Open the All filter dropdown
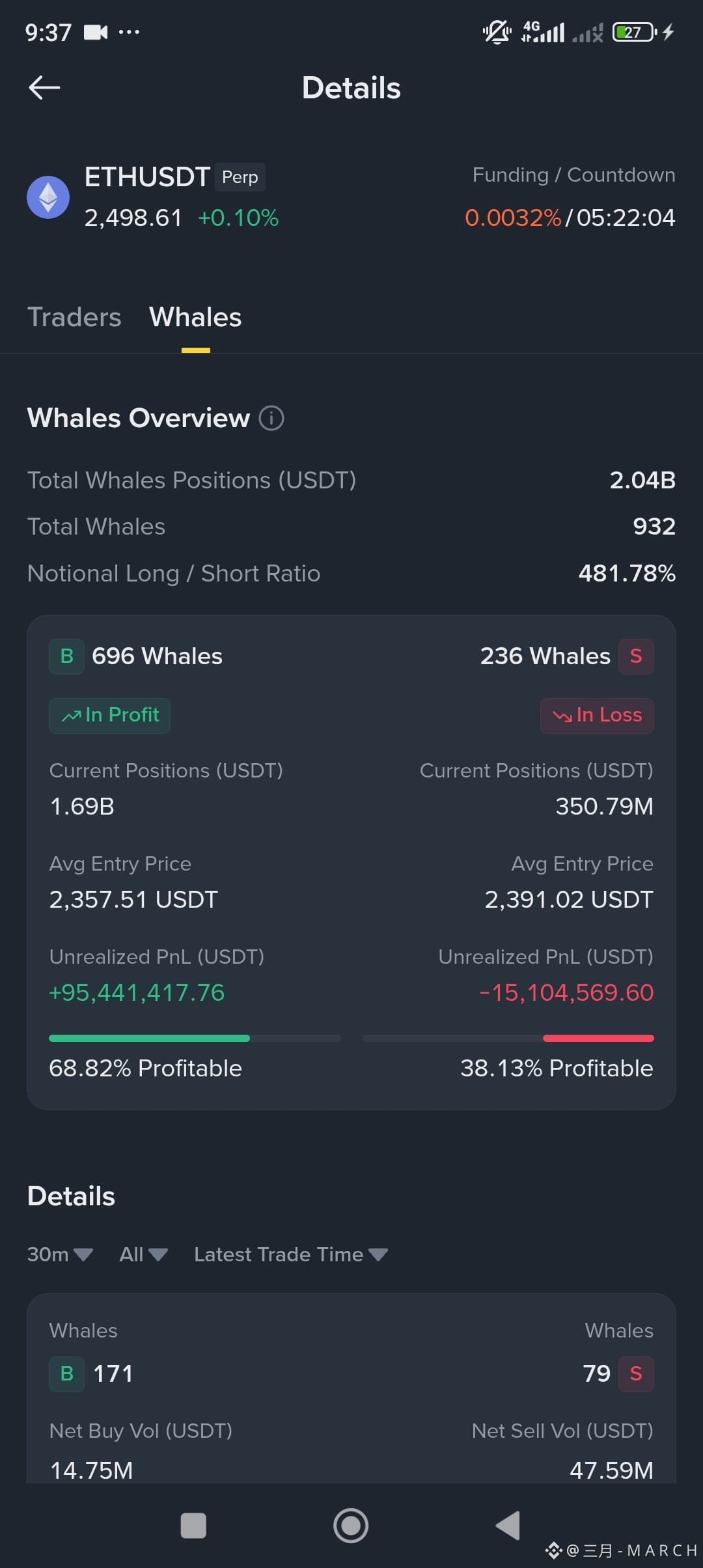Image resolution: width=703 pixels, height=1568 pixels. coord(144,1254)
